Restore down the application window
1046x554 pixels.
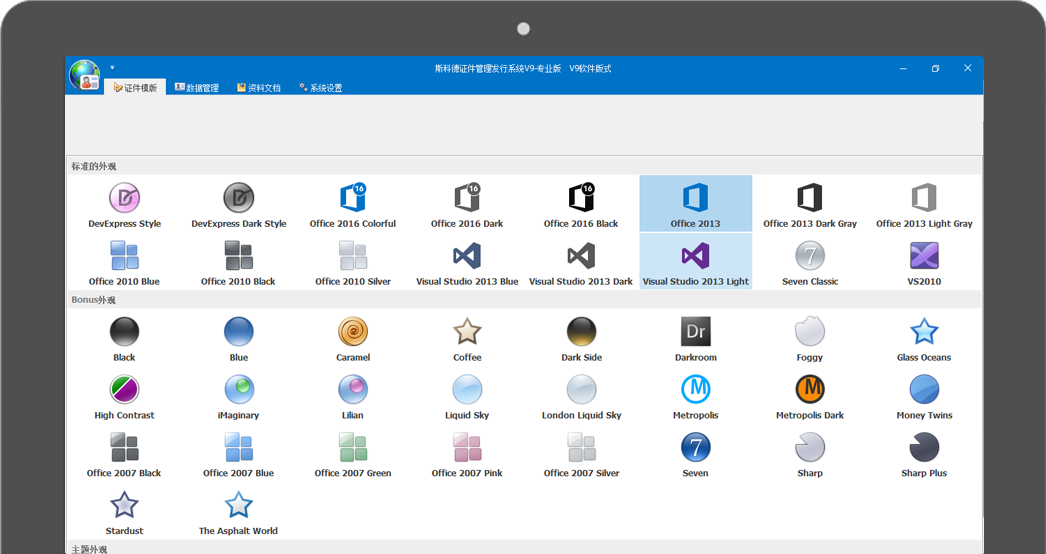[x=935, y=68]
